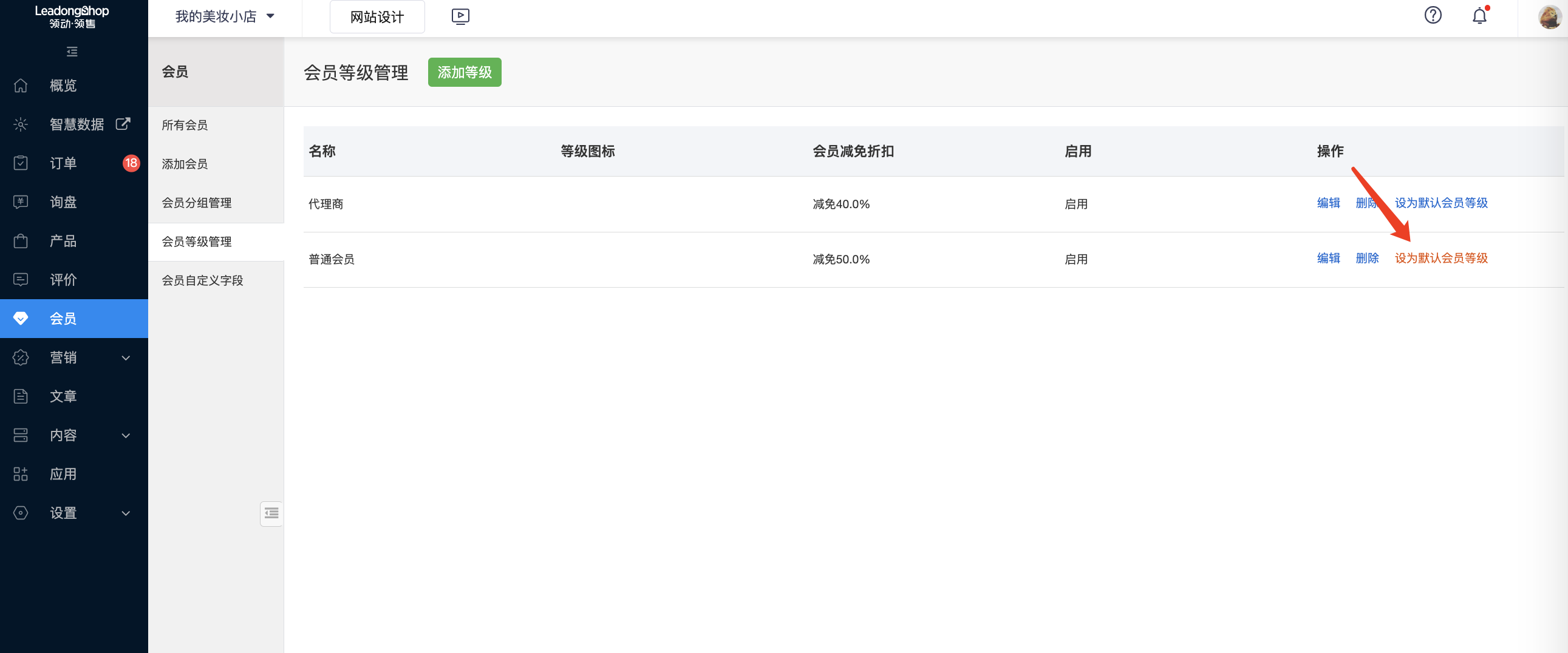Screen dimensions: 1568x653
Task: Open 会员自定义字段 section
Action: coord(203,280)
